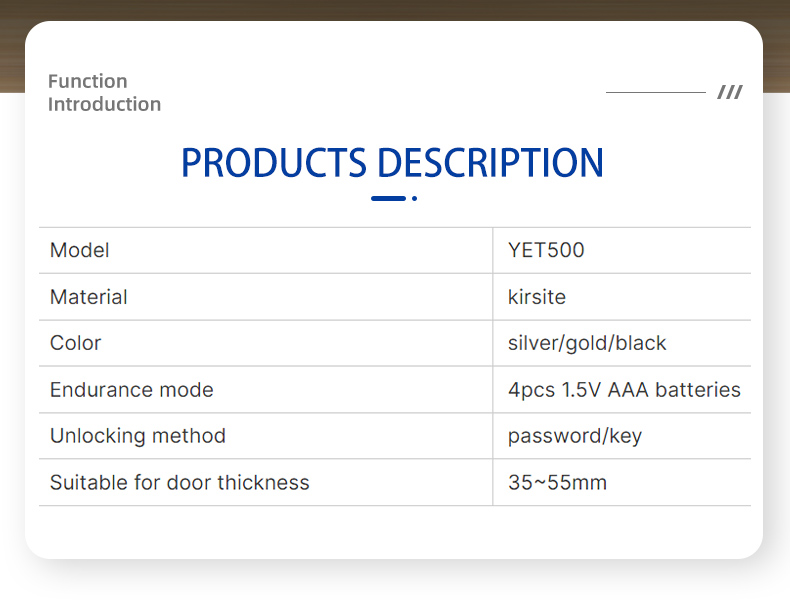Viewport: 790px width, 601px height.
Task: Click the Endurance mode label
Action: tap(132, 390)
